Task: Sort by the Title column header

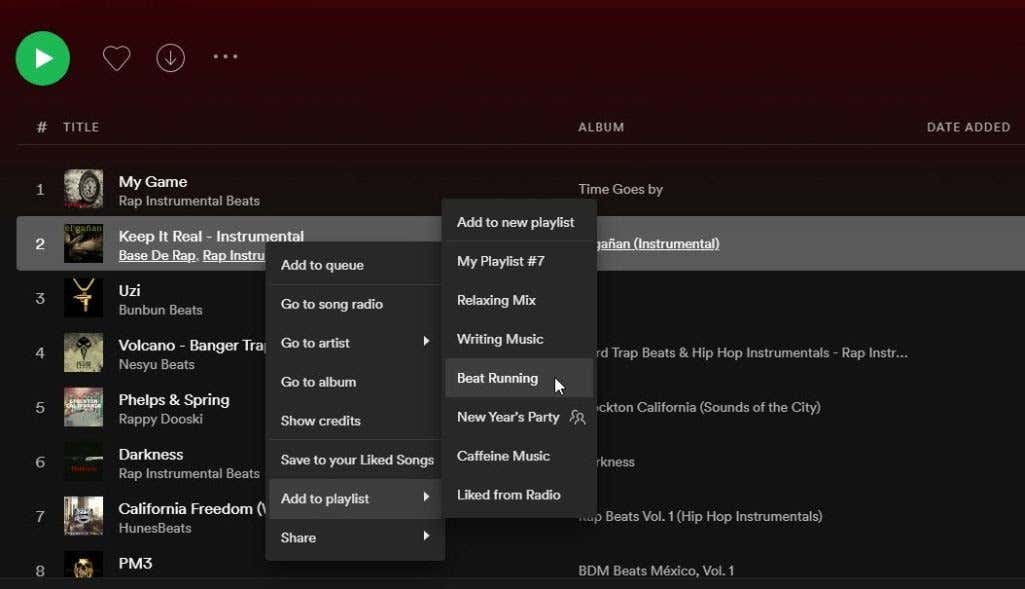Action: (81, 127)
